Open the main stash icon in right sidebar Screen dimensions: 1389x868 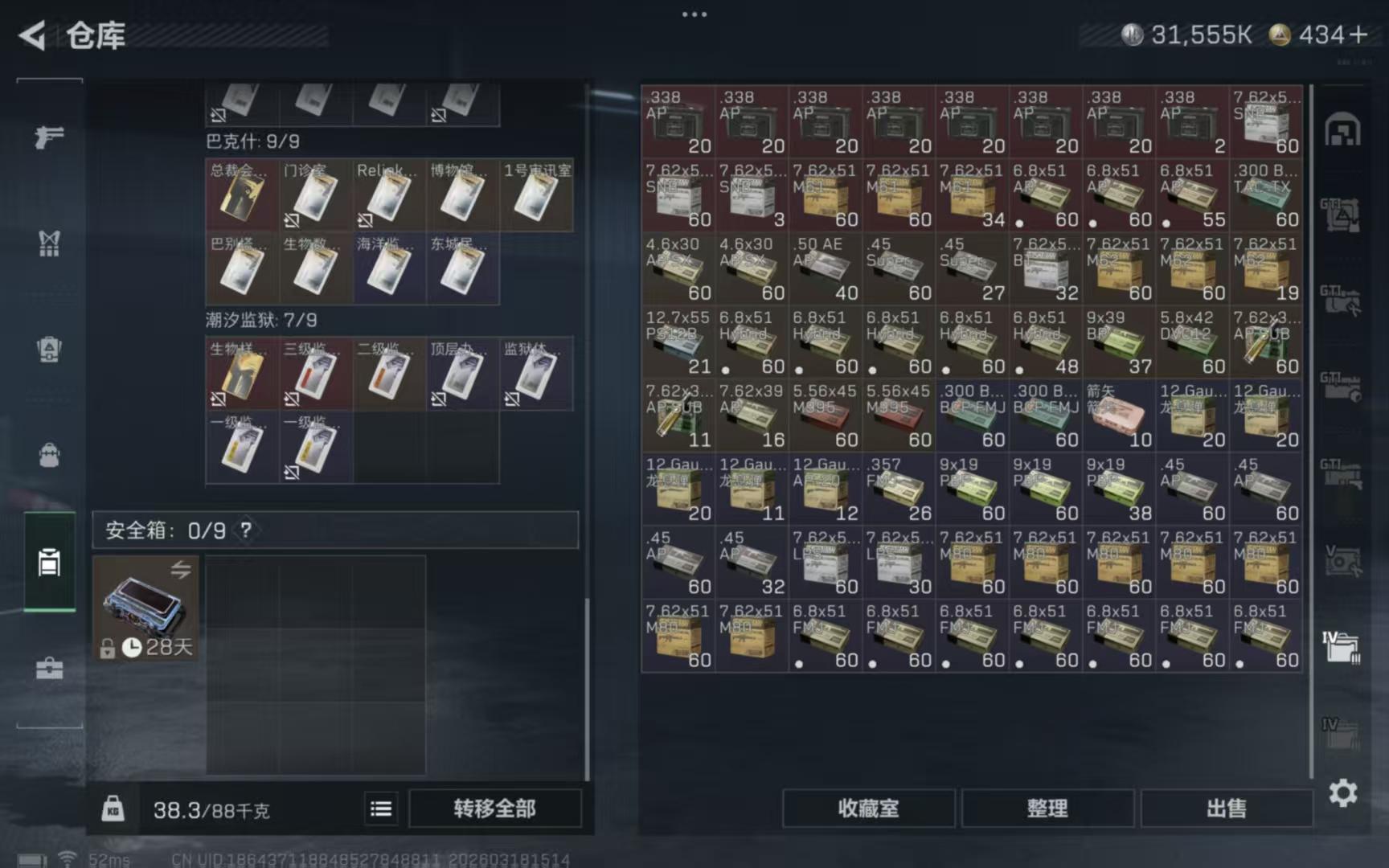1342,130
